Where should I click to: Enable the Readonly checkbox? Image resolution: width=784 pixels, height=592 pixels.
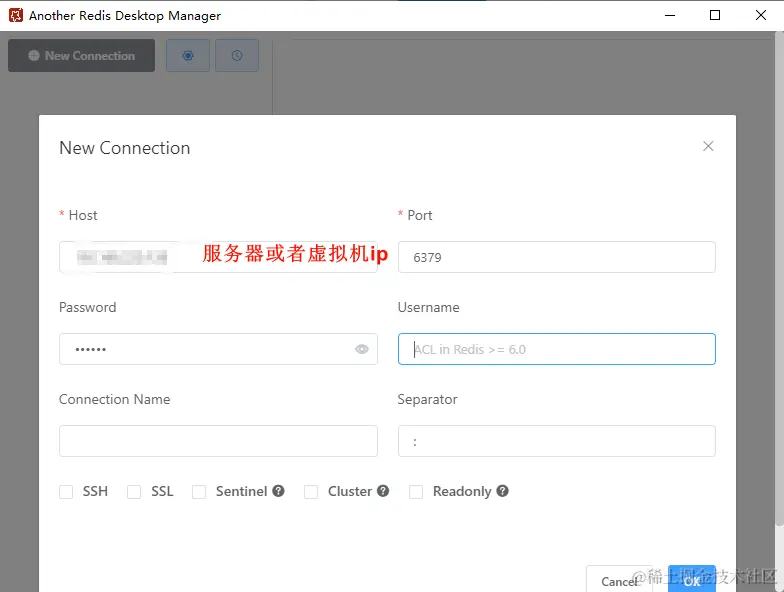click(x=416, y=492)
